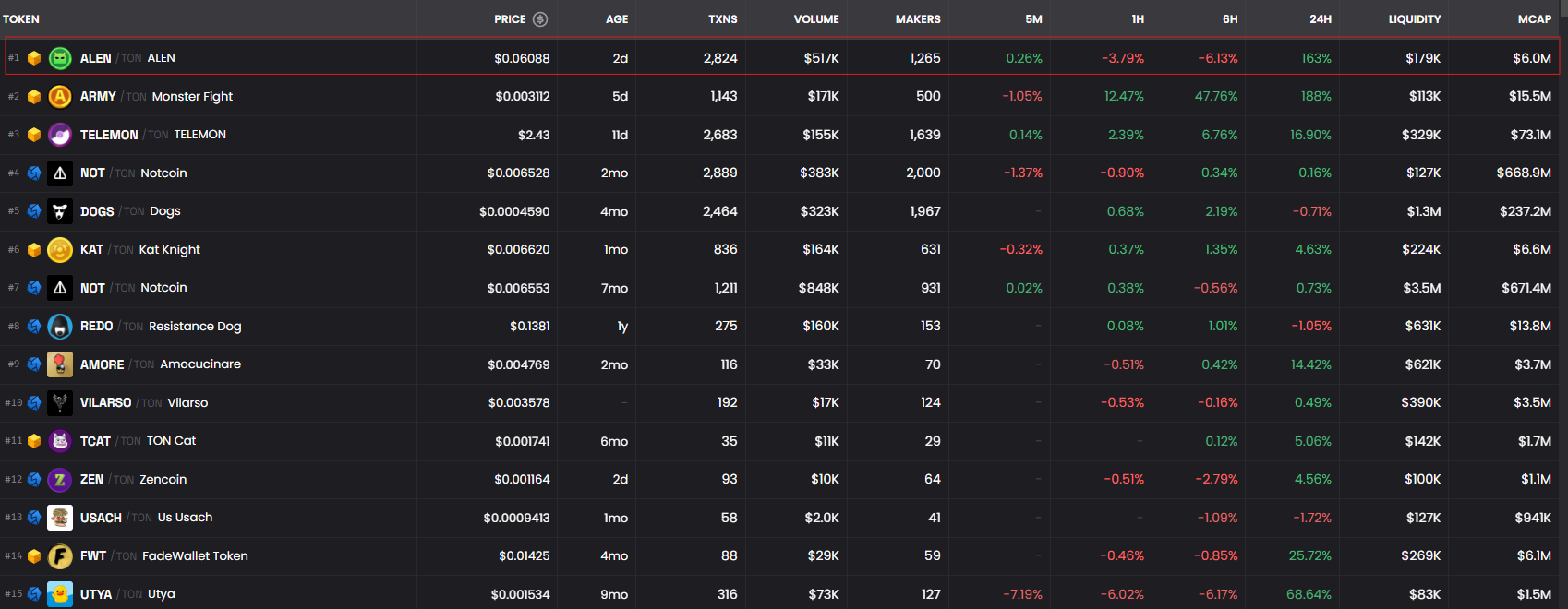Click the $1.3M liquidity for DOGS
The image size is (1568, 609).
click(1424, 211)
